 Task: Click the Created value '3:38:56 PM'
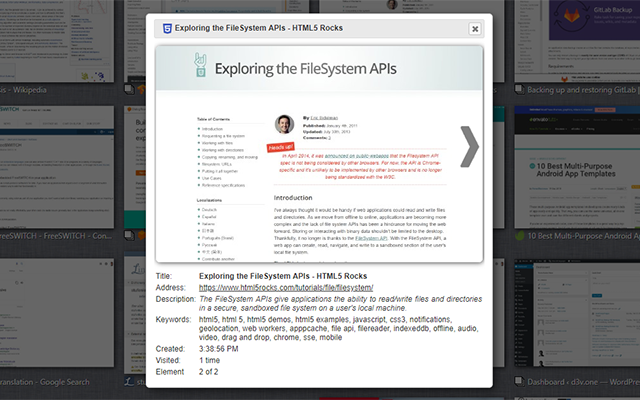coord(219,349)
